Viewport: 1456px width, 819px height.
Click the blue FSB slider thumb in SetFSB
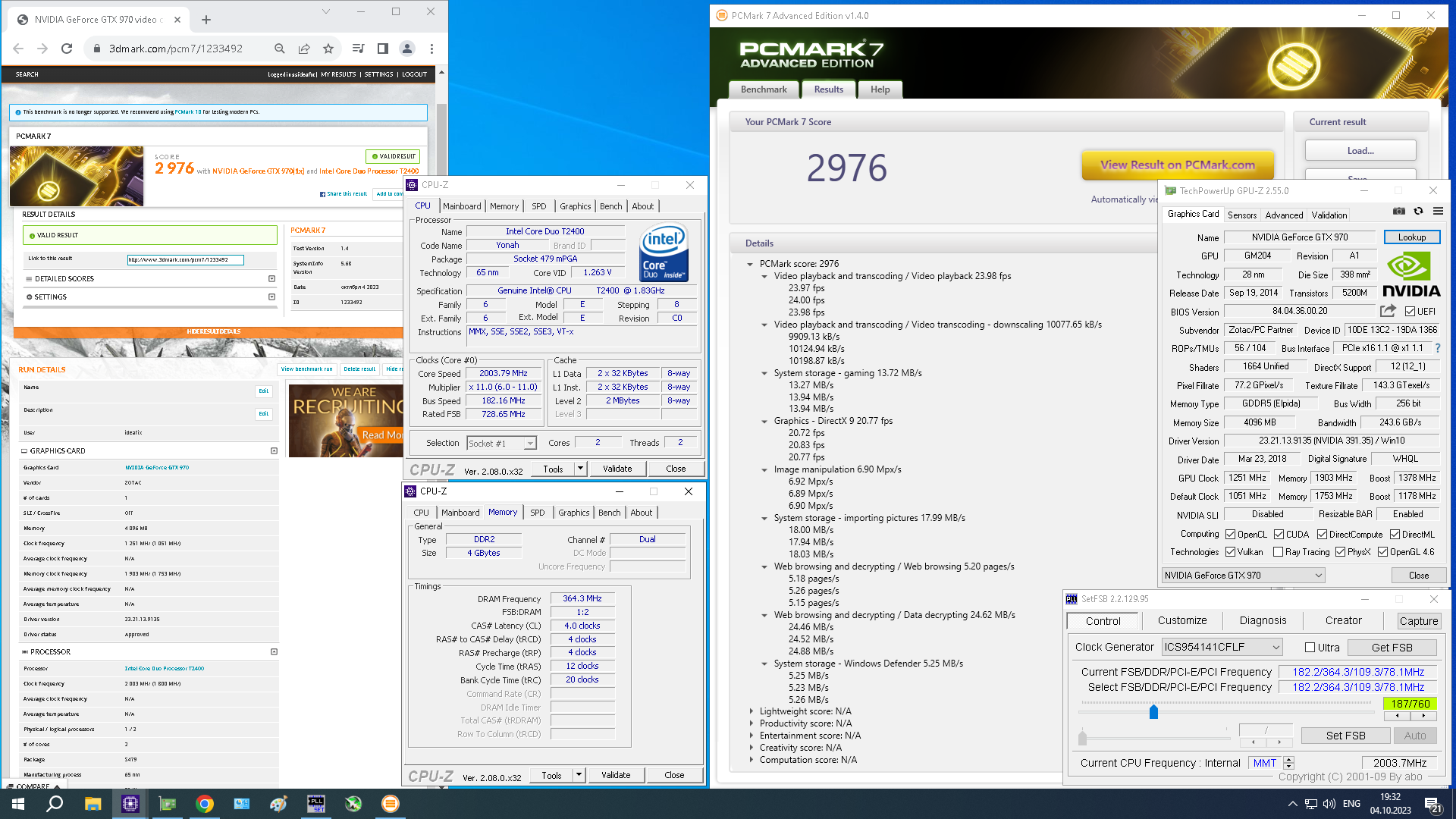click(x=1153, y=711)
